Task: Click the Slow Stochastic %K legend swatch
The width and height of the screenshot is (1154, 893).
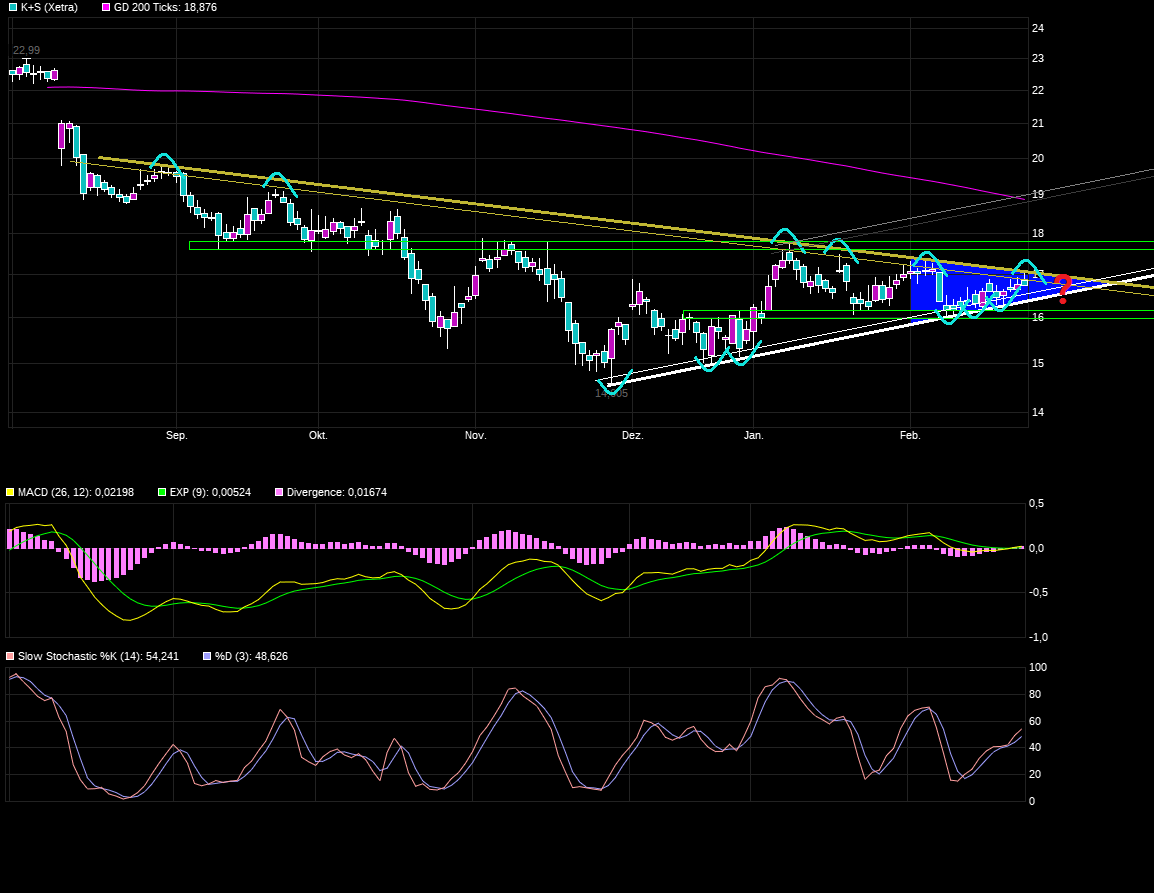Action: click(x=10, y=656)
